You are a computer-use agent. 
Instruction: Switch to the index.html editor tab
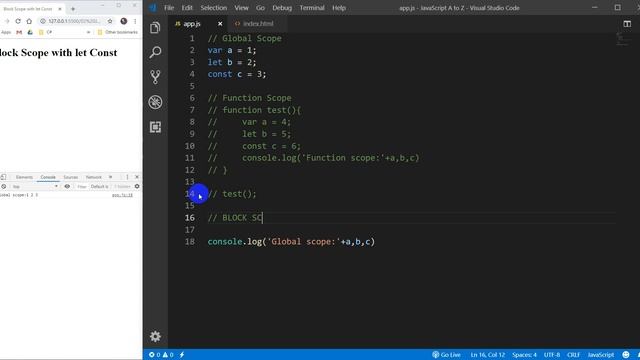tap(257, 24)
